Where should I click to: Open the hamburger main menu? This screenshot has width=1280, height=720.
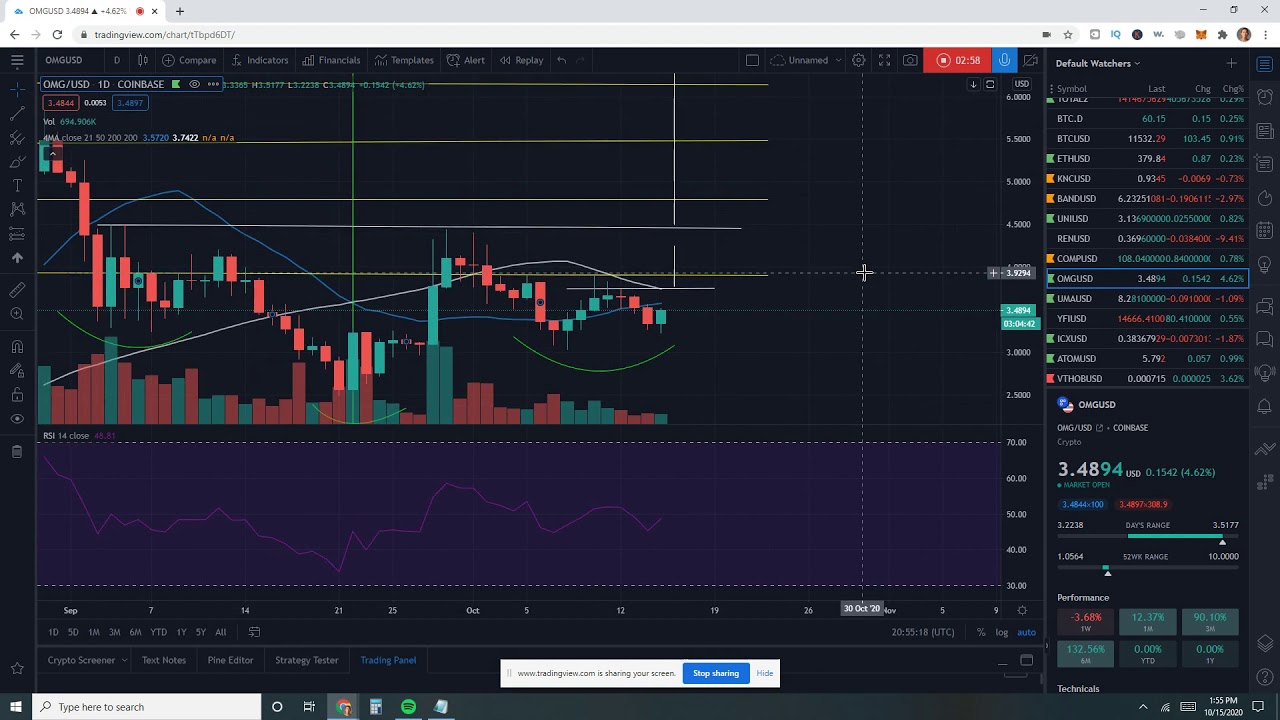pos(17,60)
